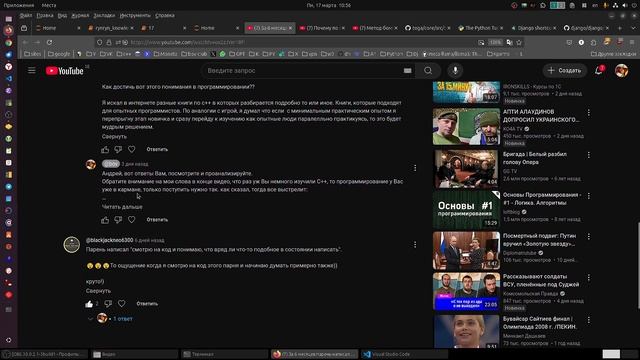640x360 pixels.
Task: Click the 'Создать' create button
Action: pos(564,71)
